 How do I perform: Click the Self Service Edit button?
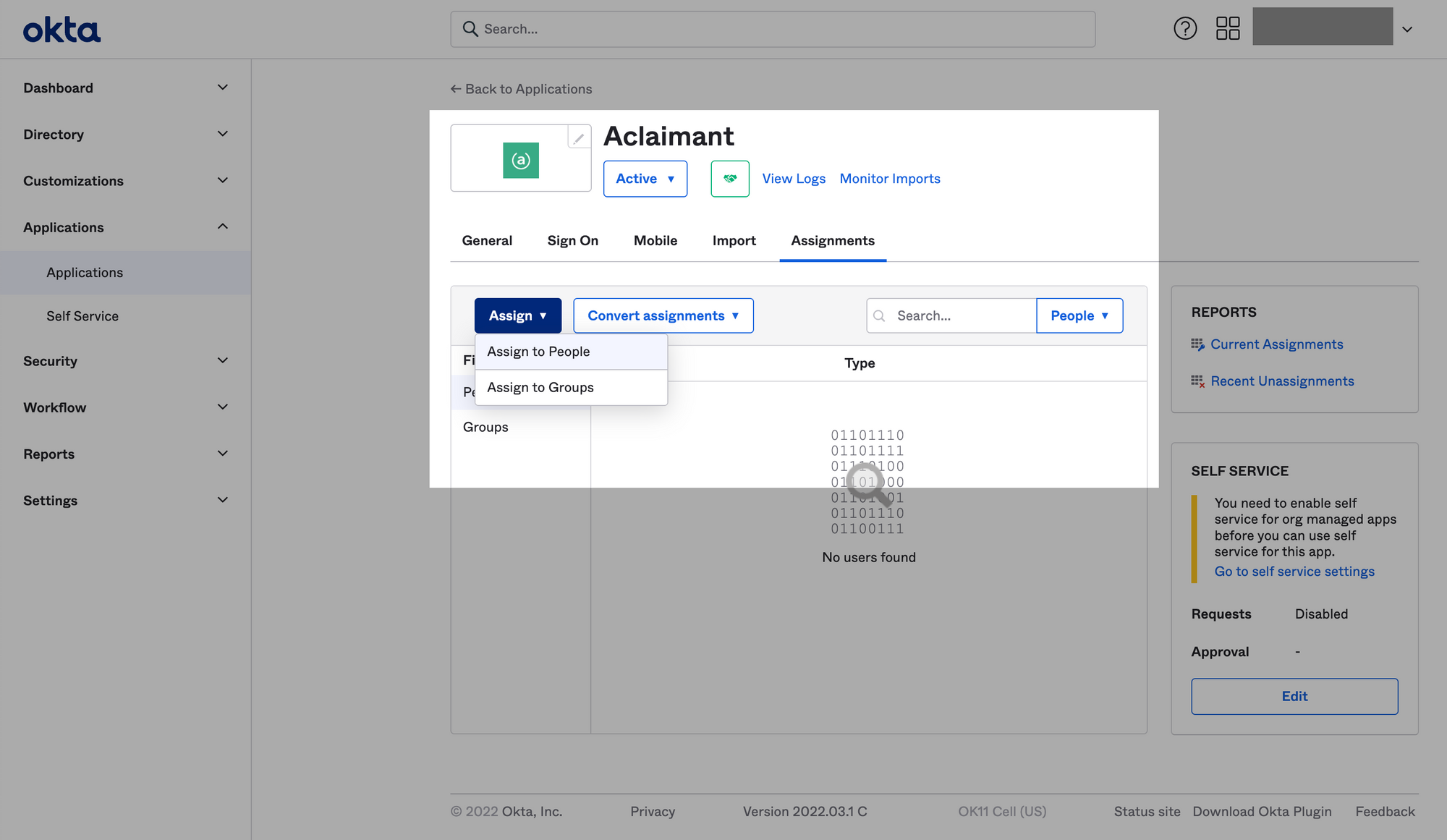(1294, 696)
